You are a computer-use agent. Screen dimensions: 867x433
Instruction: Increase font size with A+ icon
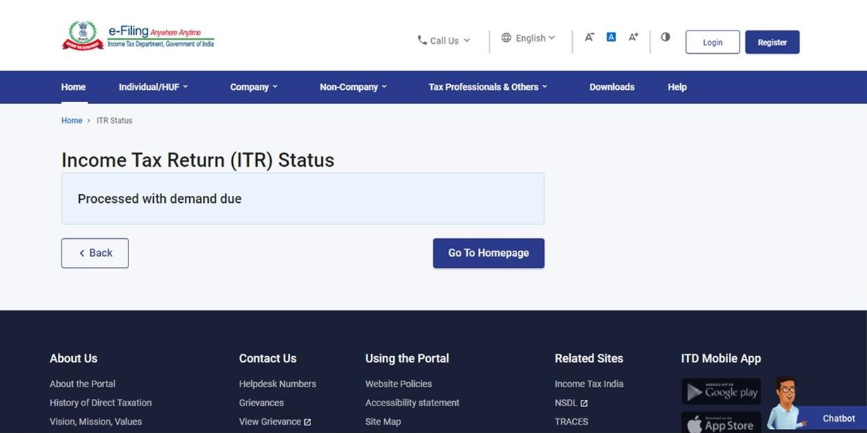click(633, 37)
